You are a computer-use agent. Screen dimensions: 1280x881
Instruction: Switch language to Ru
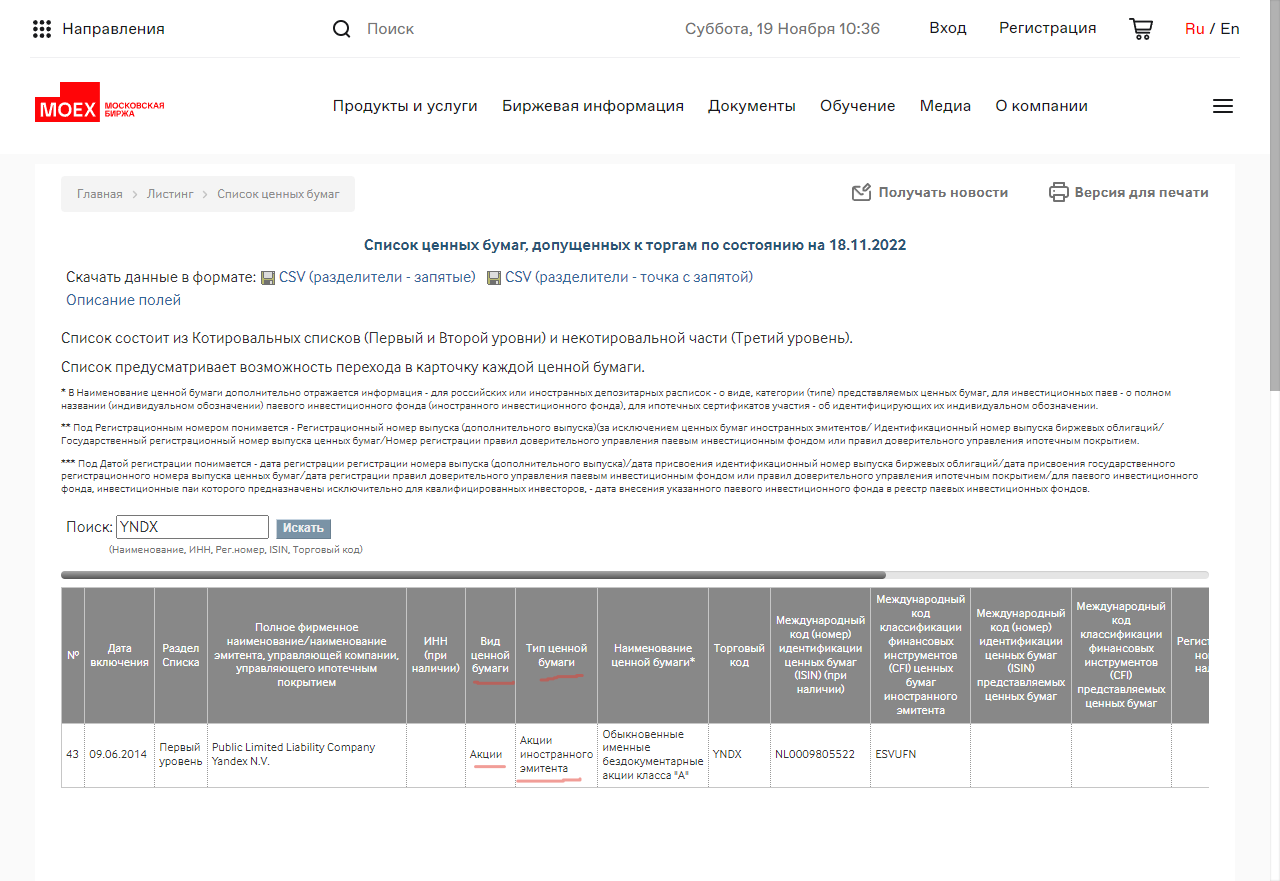[1194, 29]
